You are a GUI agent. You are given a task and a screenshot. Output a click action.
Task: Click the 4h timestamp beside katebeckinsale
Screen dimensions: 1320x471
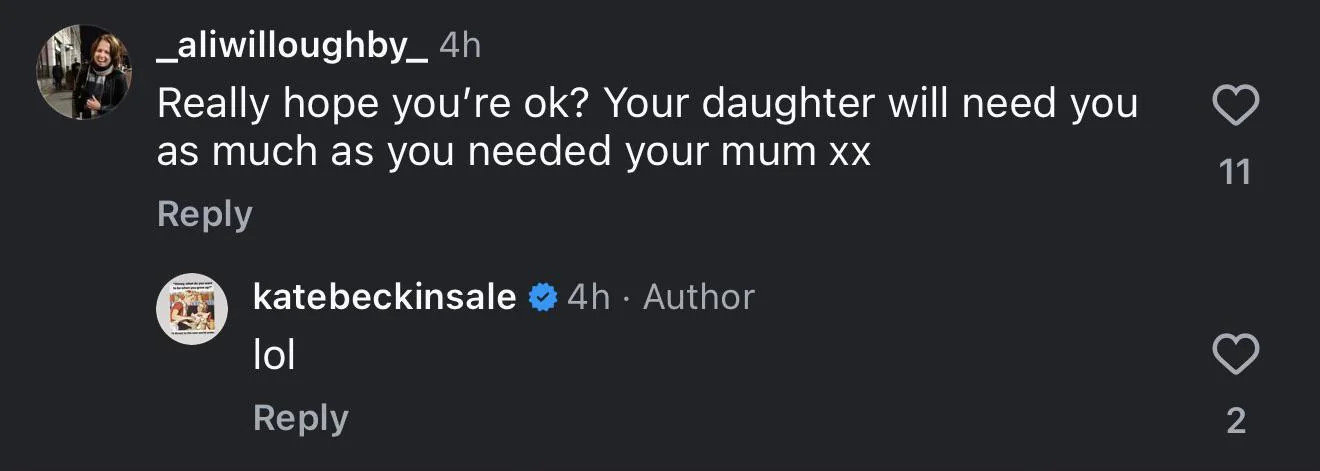588,297
